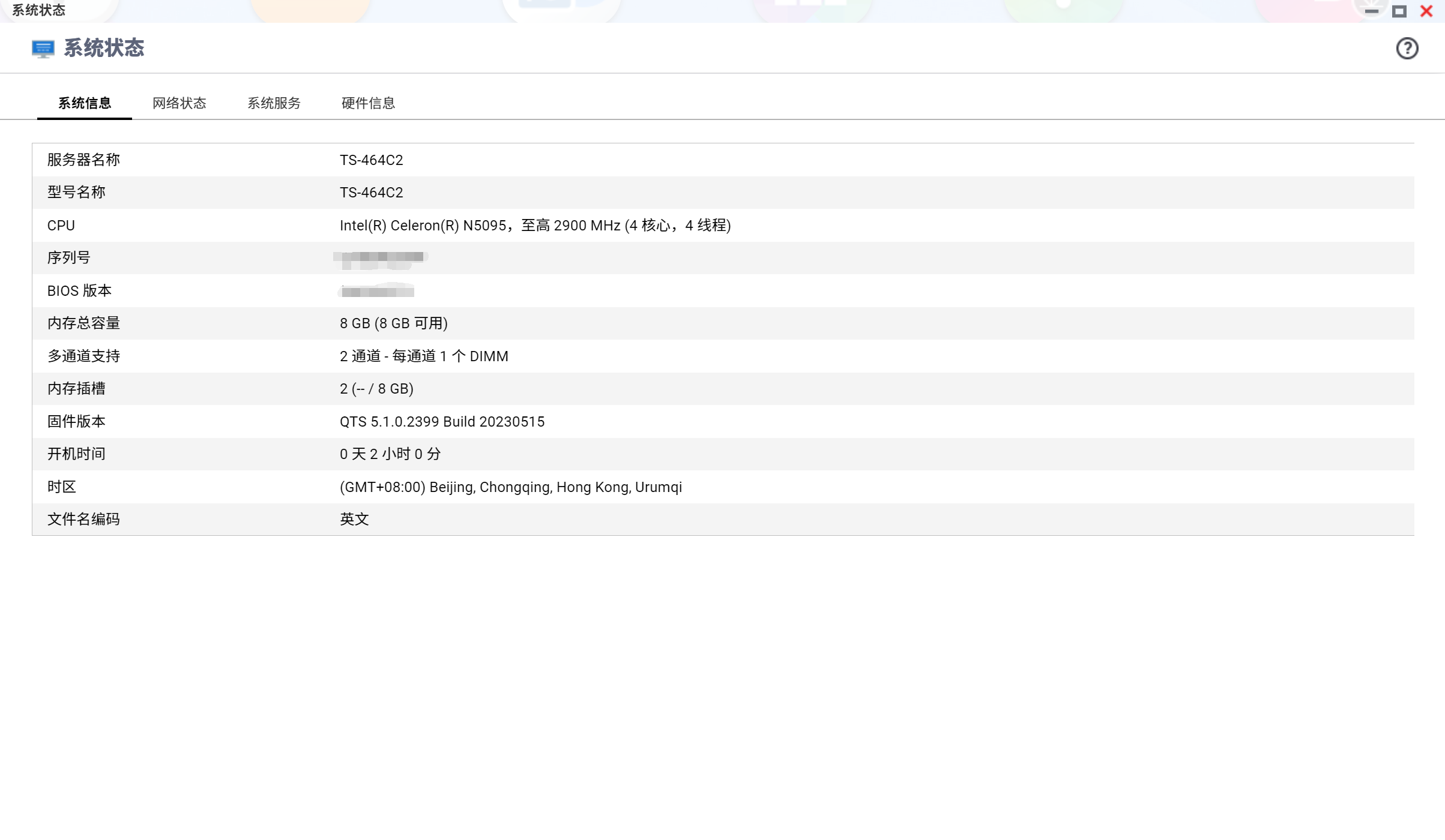Minimize the 系统状态 window
The width and height of the screenshot is (1445, 840).
click(x=1371, y=11)
